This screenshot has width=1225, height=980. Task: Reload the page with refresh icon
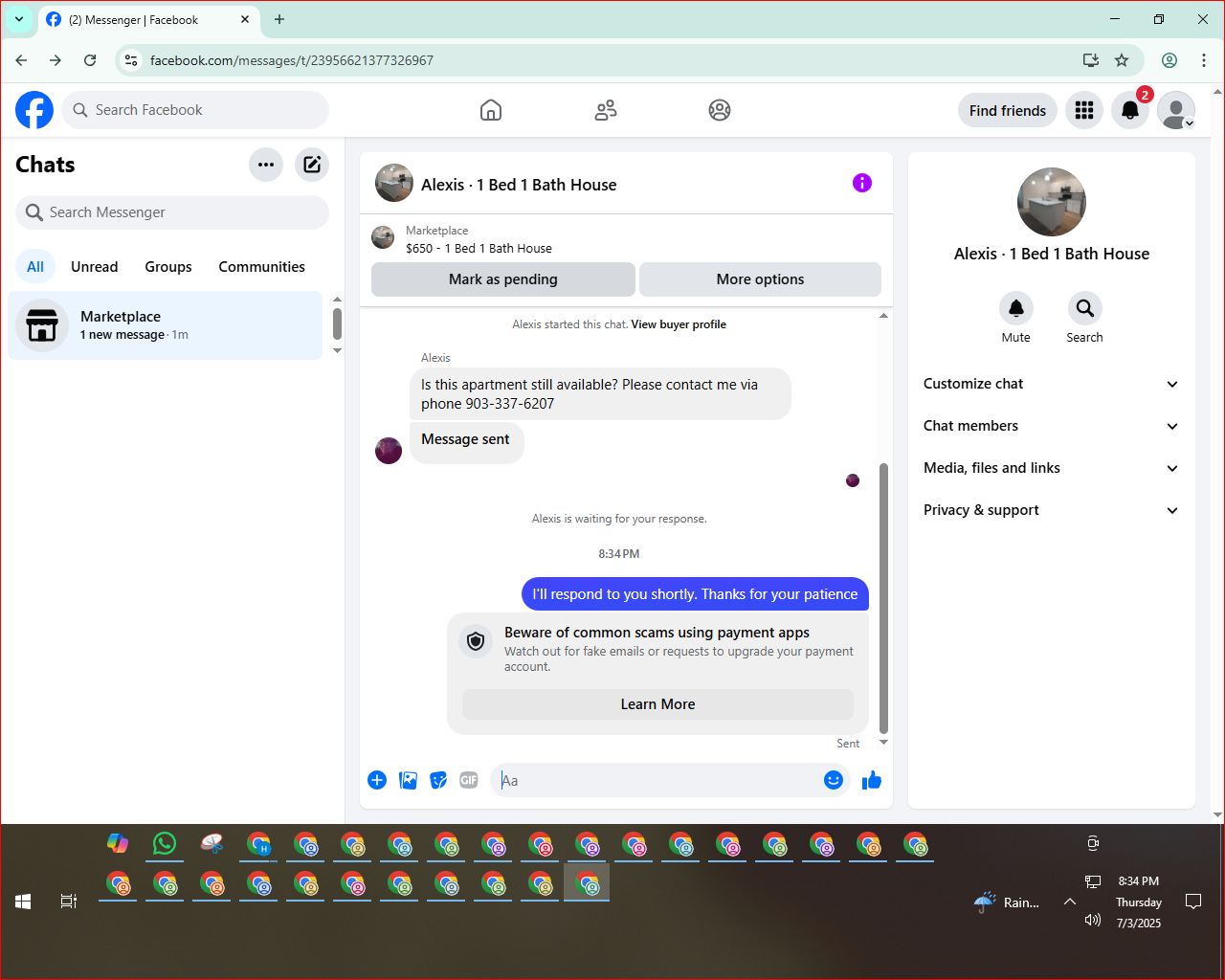(x=90, y=60)
